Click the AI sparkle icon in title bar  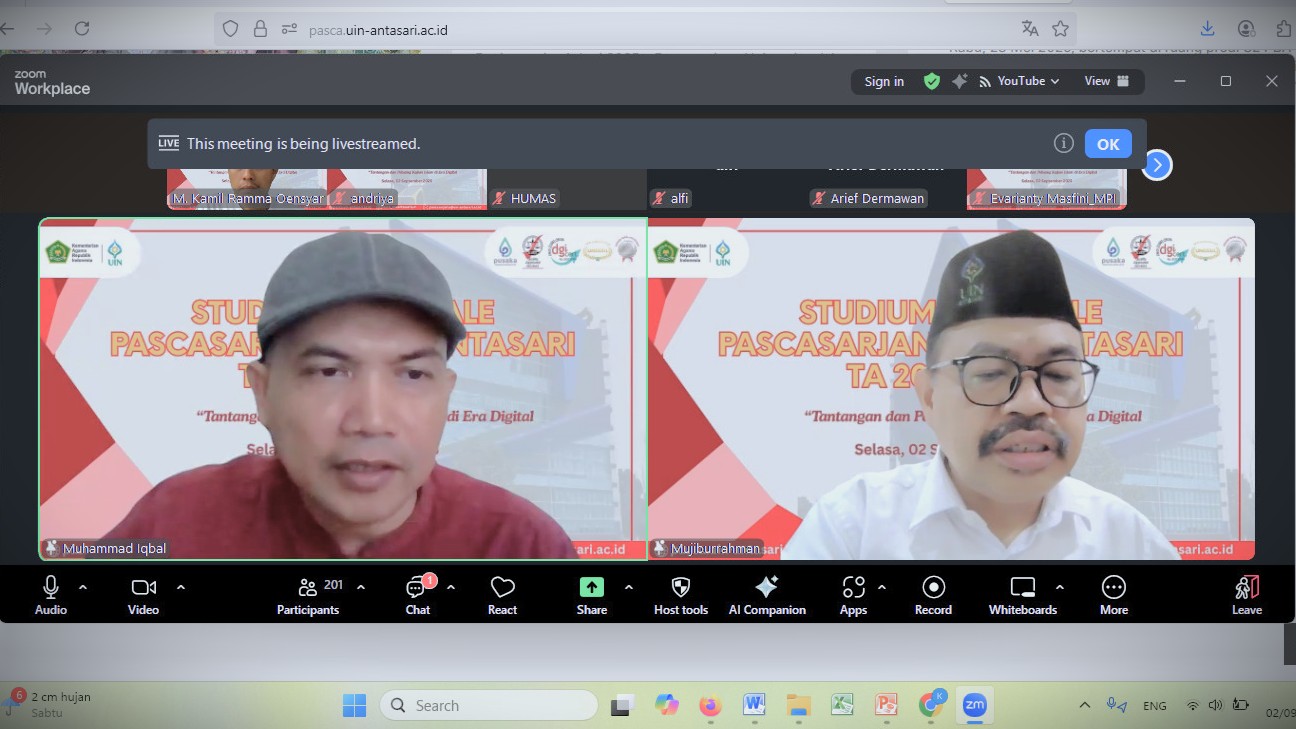(x=960, y=81)
